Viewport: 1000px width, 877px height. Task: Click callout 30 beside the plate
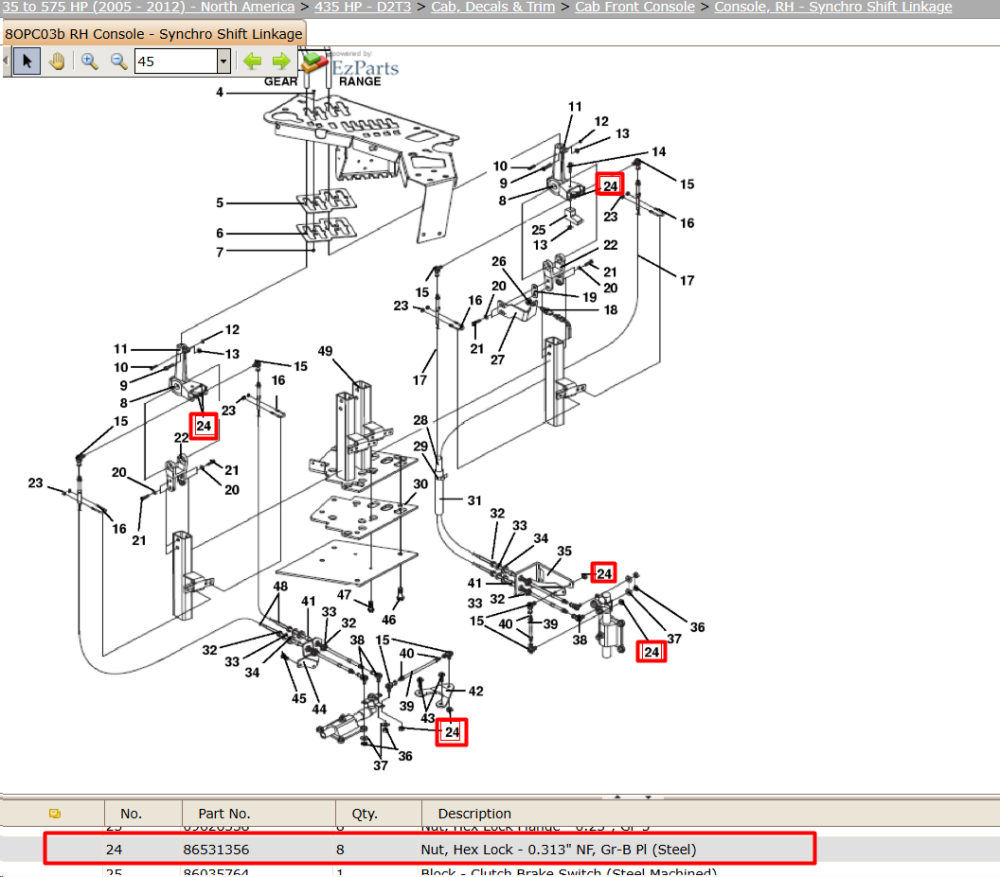point(420,484)
